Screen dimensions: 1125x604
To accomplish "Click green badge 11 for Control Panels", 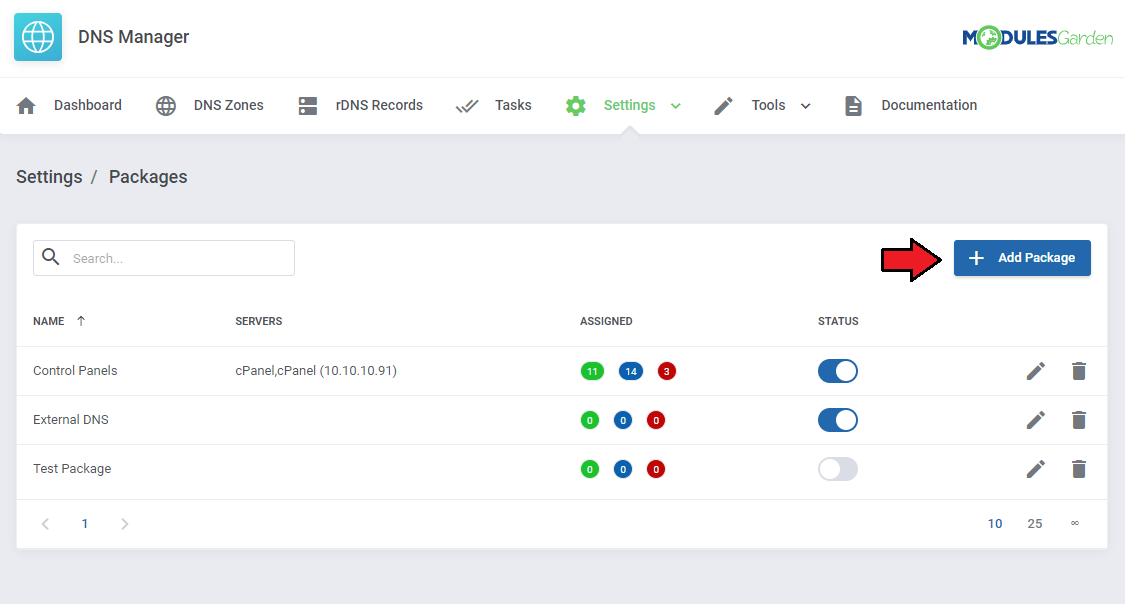I will (592, 371).
